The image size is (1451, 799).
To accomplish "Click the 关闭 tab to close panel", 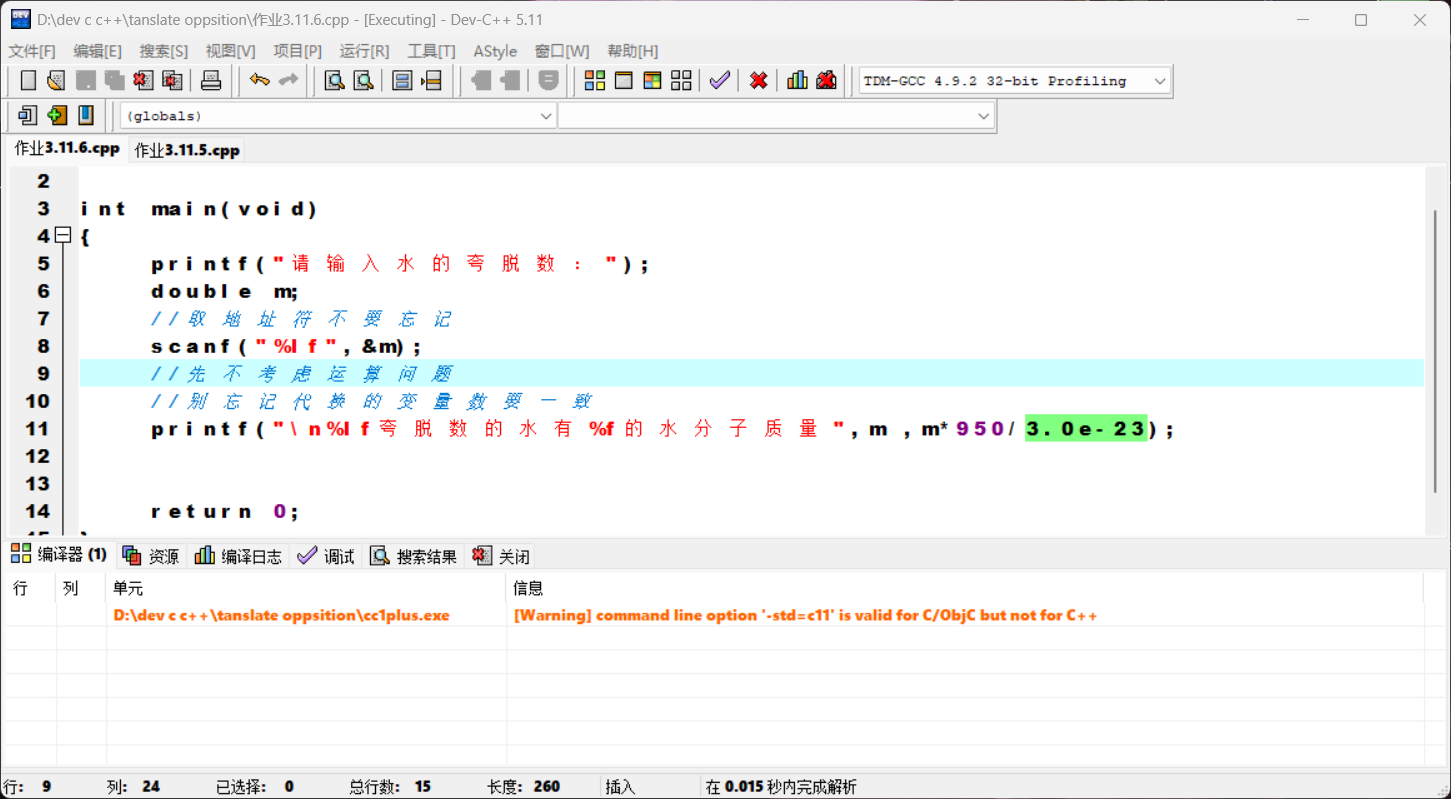I will point(501,556).
